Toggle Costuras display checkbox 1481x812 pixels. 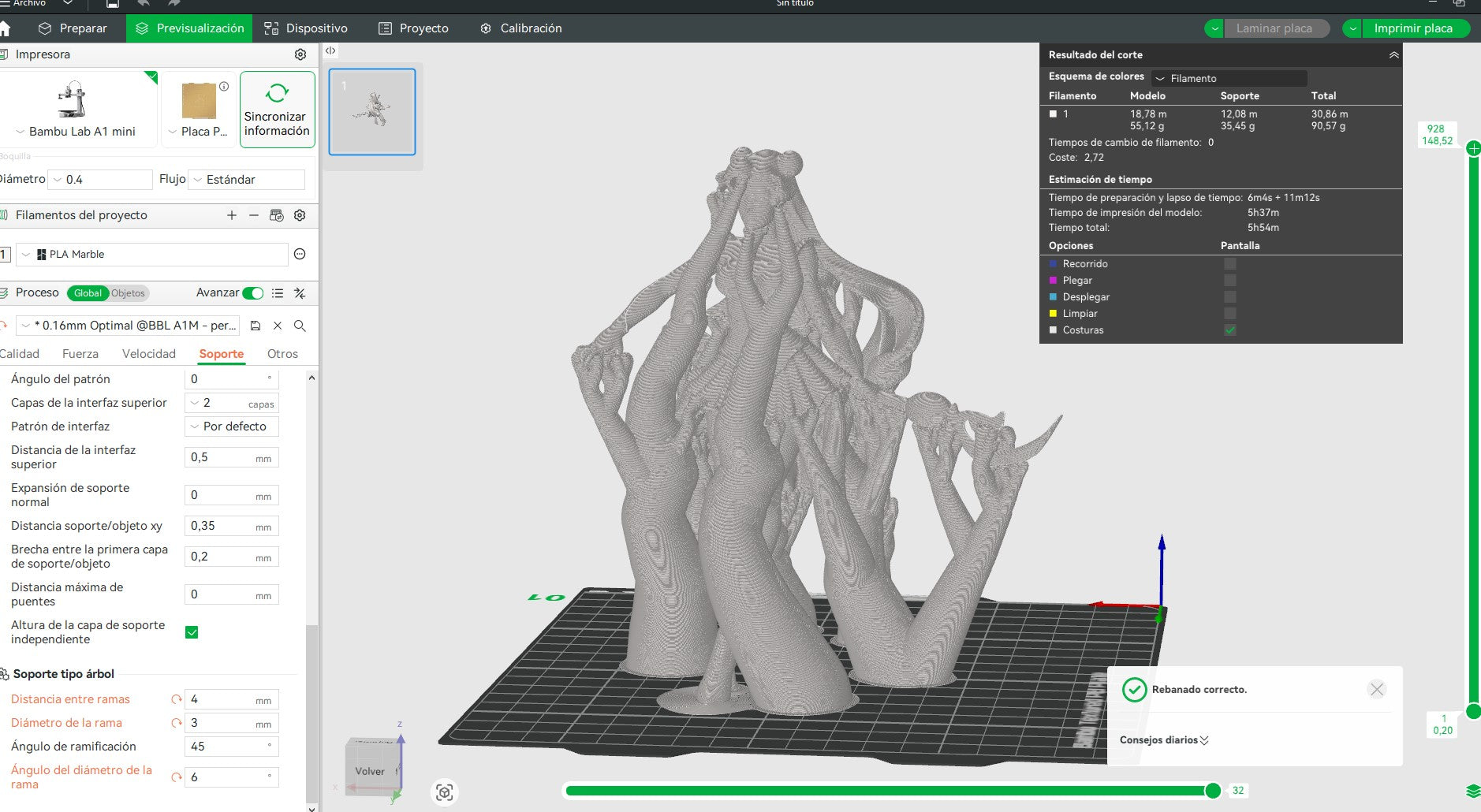pos(1229,330)
